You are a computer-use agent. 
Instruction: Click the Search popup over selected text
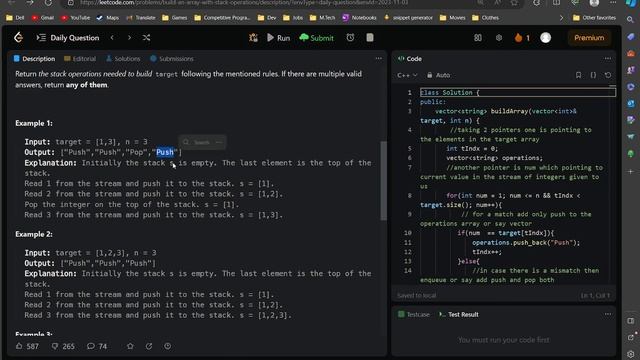[197, 142]
